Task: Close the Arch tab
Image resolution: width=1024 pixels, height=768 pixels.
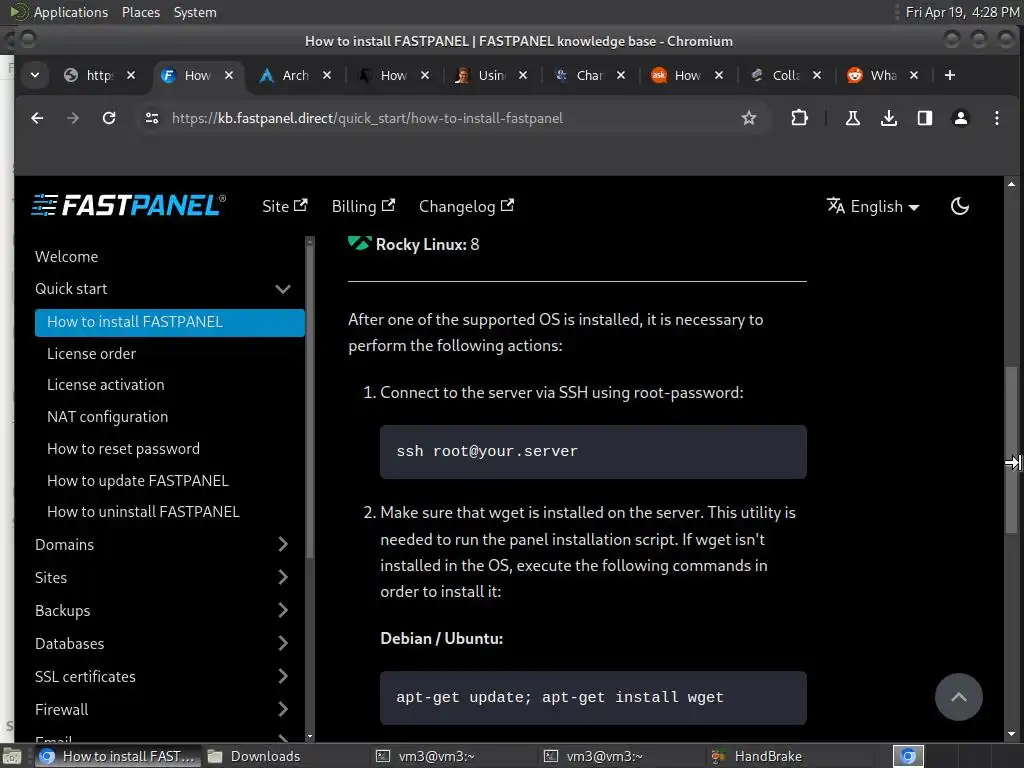Action: (x=327, y=75)
